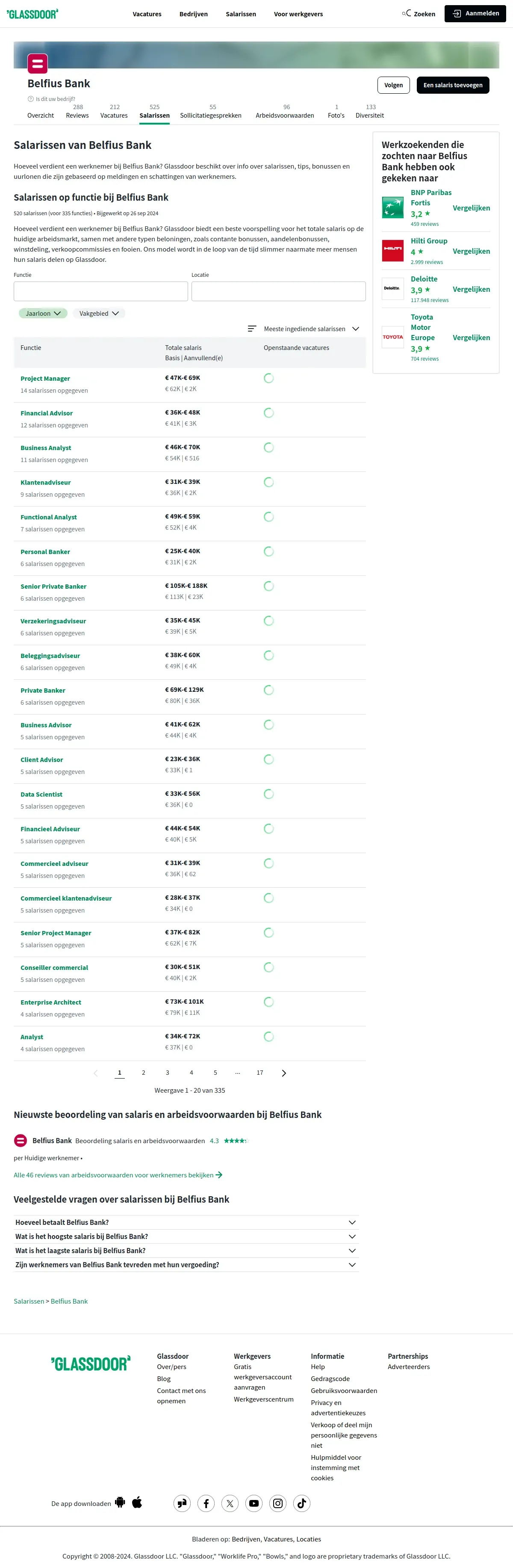Click the Volgen button

[394, 85]
